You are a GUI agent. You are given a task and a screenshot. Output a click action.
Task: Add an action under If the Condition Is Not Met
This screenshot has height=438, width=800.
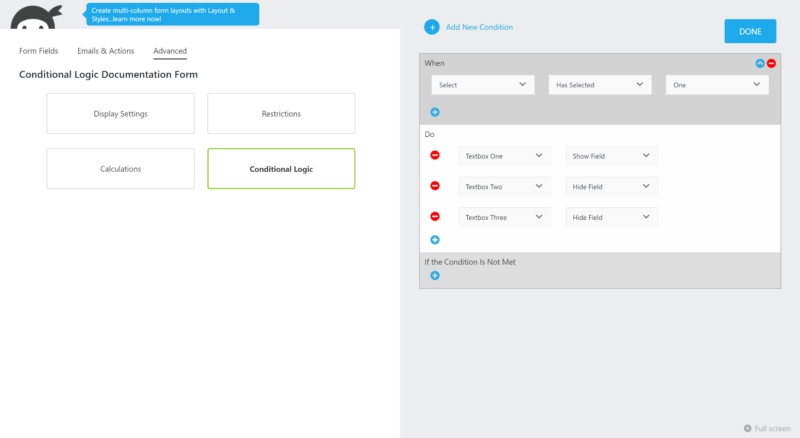pos(435,275)
